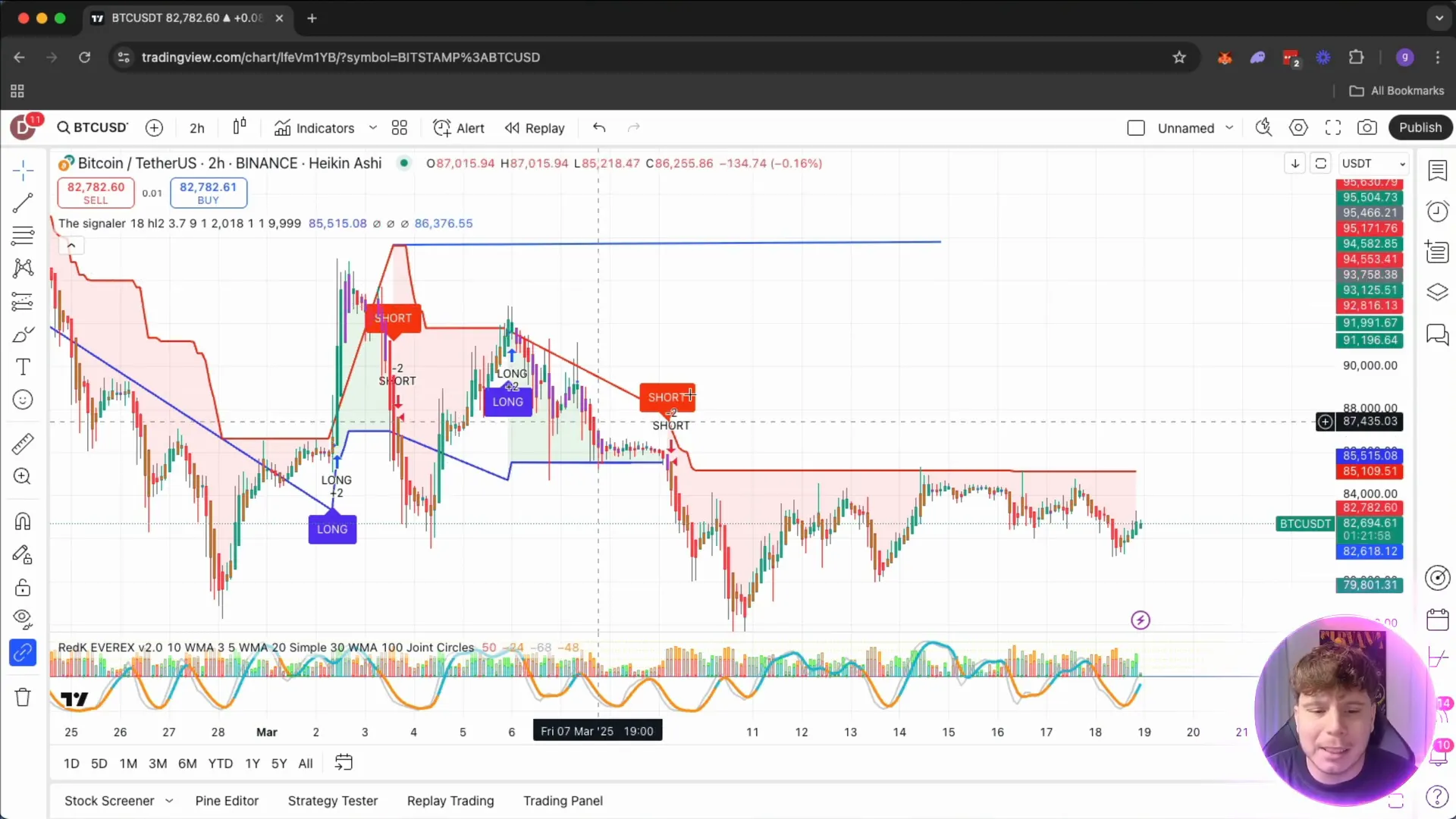Open the Replay Trading tab

coord(450,801)
